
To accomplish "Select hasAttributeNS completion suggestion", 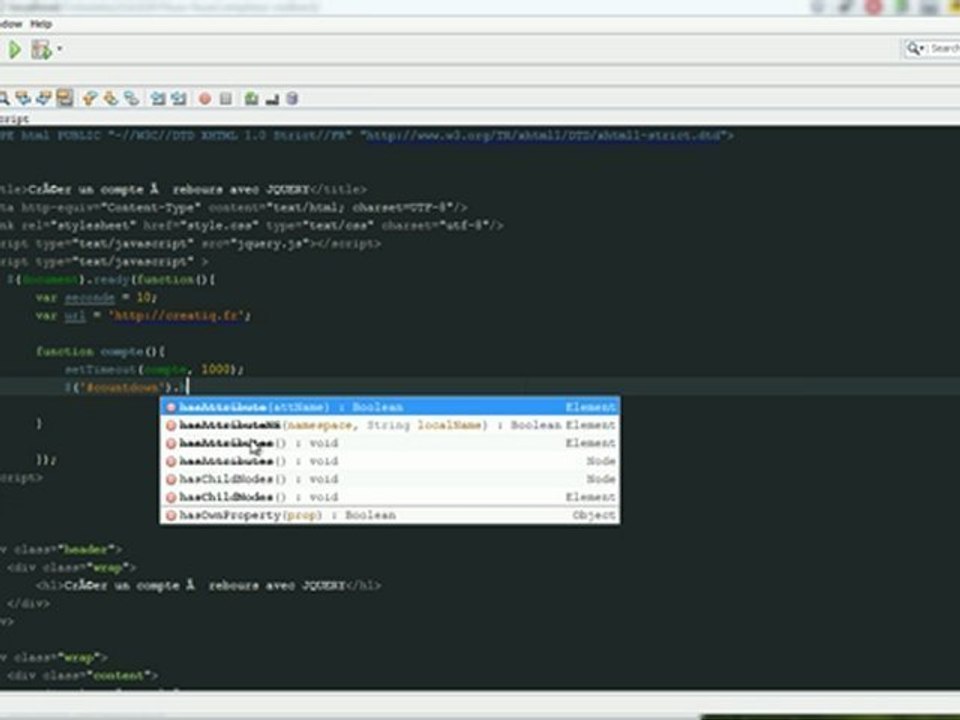I will 390,425.
